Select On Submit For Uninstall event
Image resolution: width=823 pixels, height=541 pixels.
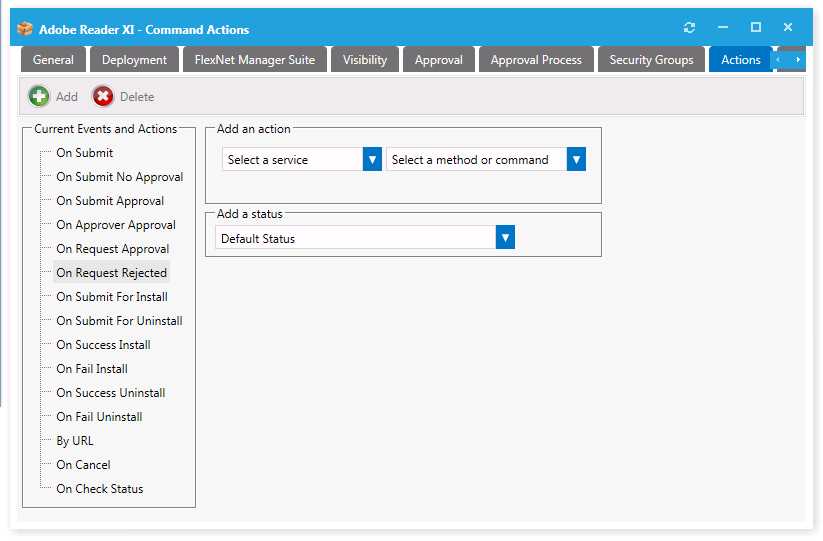pyautogui.click(x=119, y=321)
